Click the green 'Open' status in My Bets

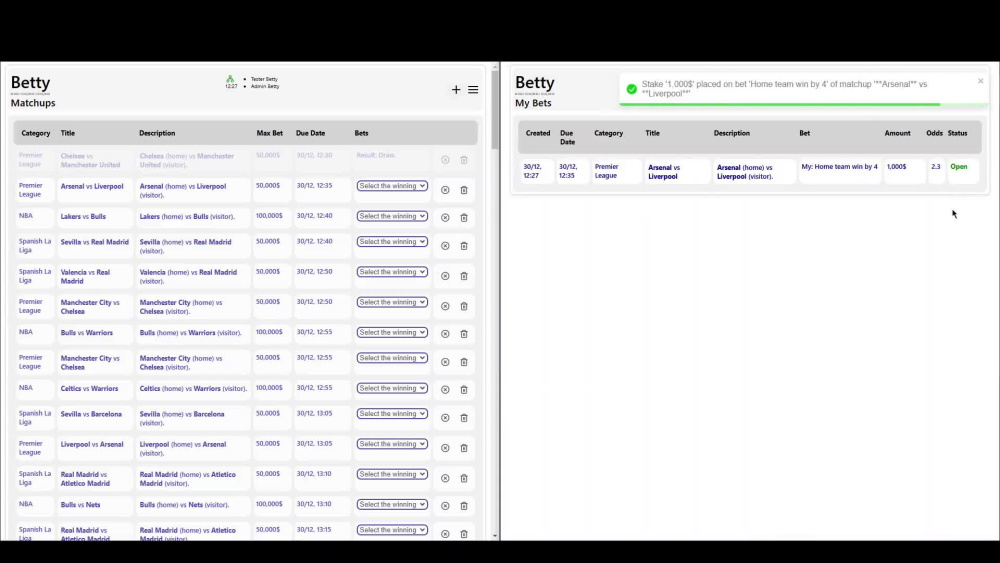coord(959,166)
